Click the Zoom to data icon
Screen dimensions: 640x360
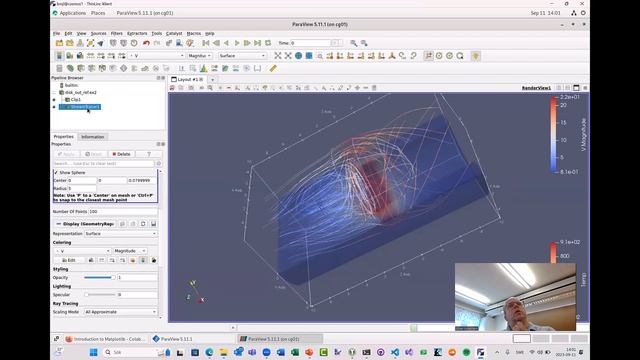288,56
